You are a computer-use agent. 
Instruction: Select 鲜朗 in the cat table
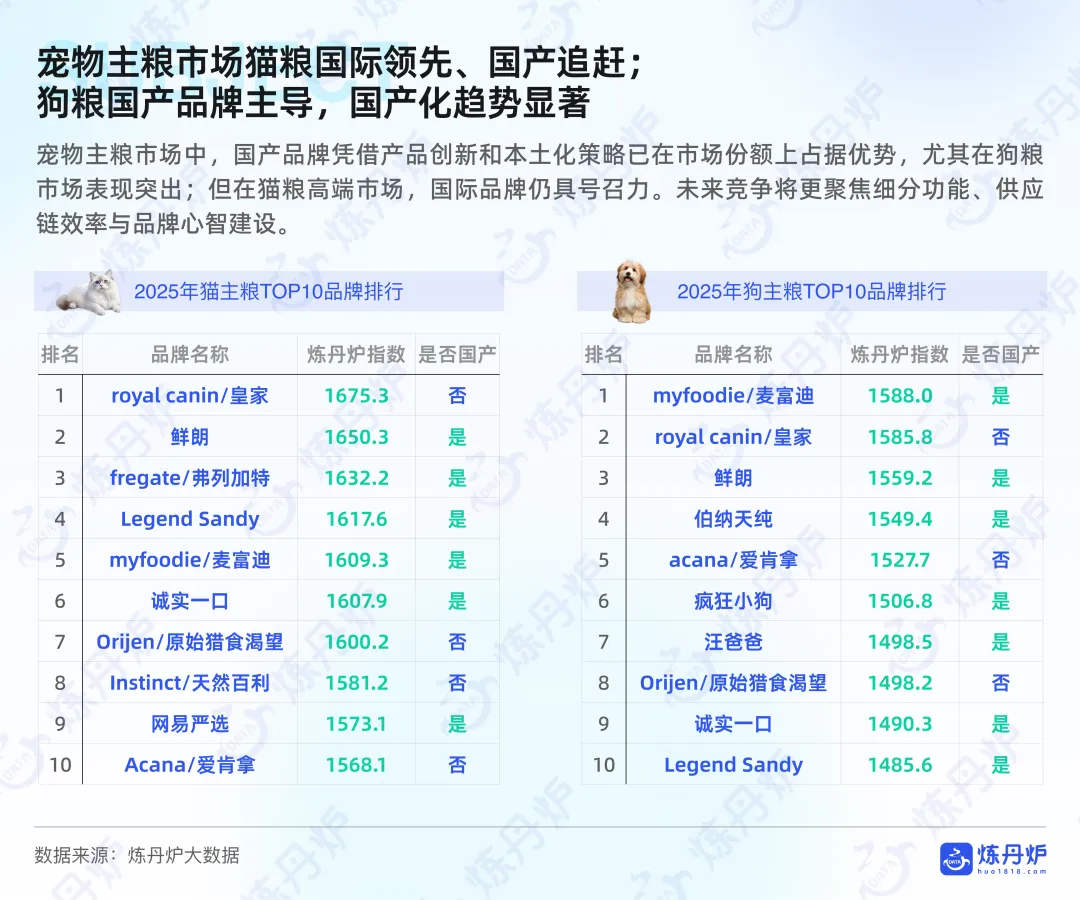[x=189, y=437]
